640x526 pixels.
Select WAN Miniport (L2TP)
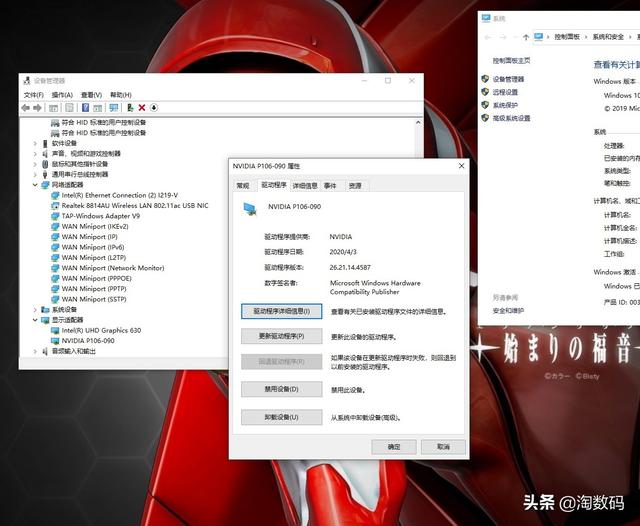(x=93, y=258)
